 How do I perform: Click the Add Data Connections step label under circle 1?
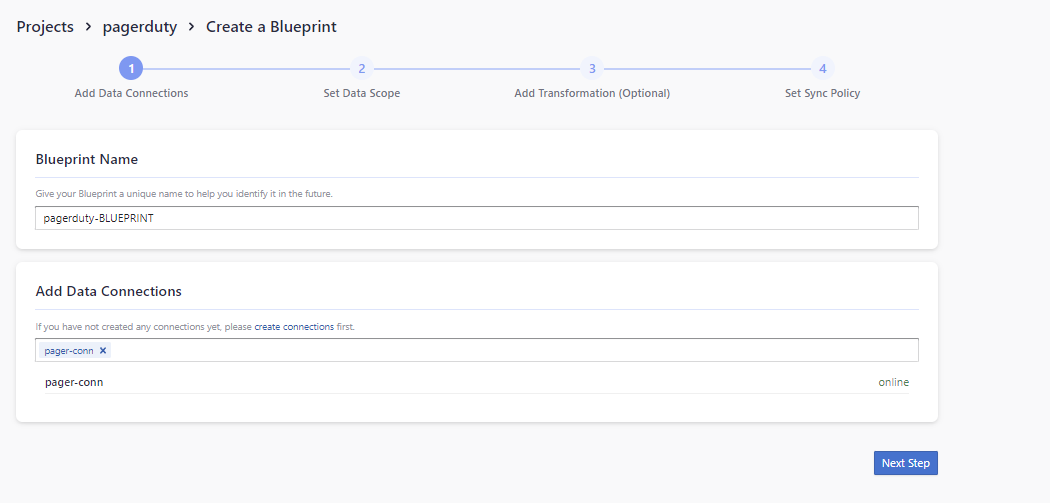[131, 93]
